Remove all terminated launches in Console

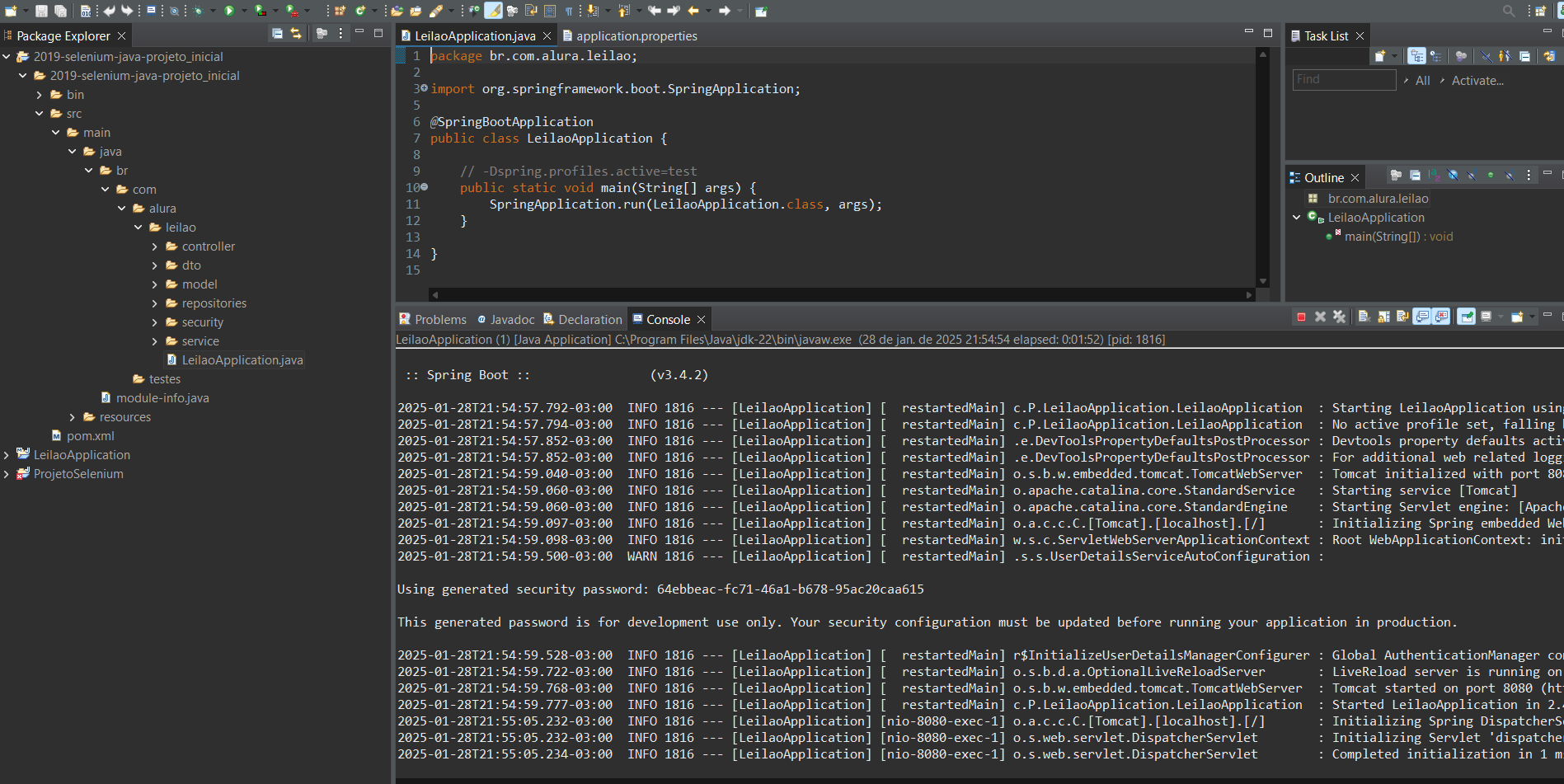tap(1339, 317)
